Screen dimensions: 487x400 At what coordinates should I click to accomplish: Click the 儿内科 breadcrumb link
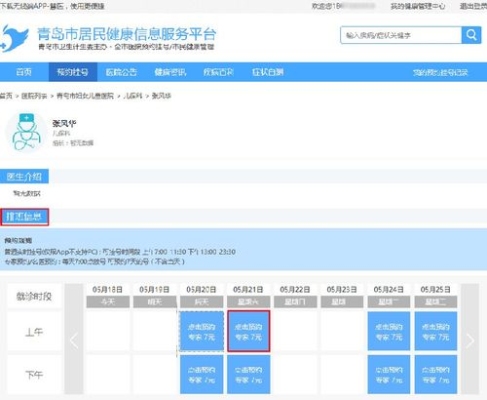click(x=133, y=96)
